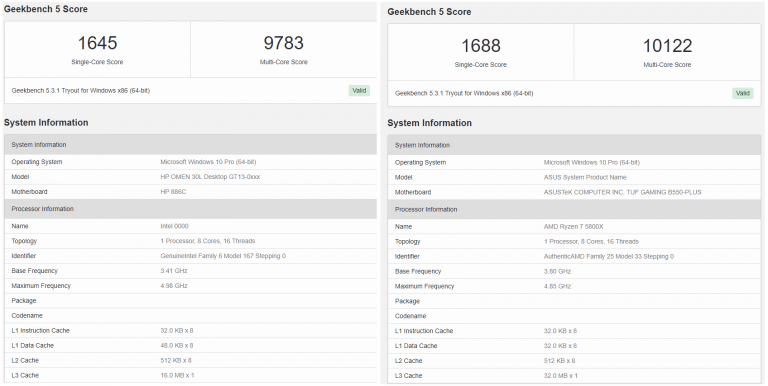Click the 4.98 GHz maximum frequency value
Screen dimensions: 768x386
tap(174, 286)
